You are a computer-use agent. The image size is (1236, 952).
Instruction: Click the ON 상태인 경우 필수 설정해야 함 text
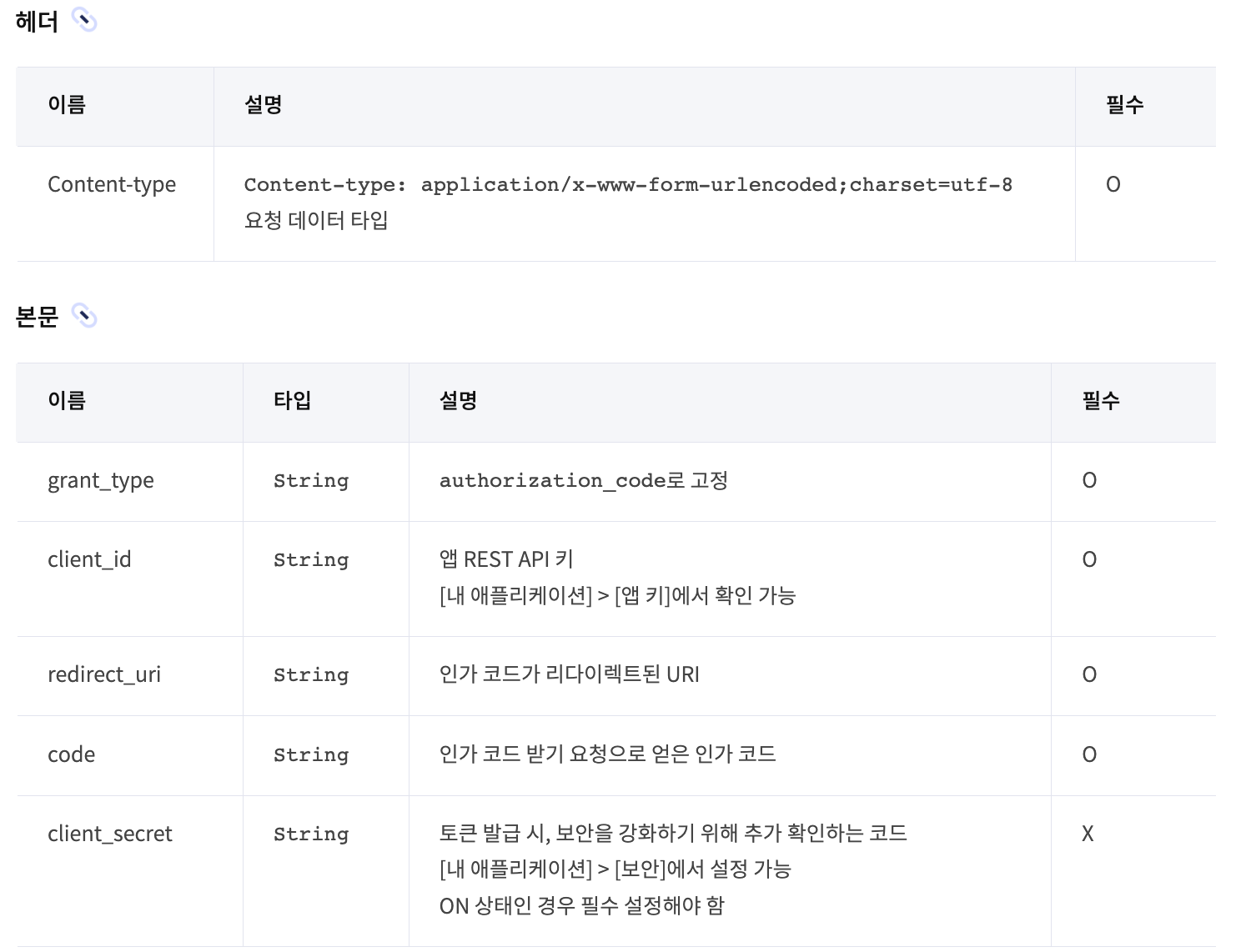tap(582, 905)
